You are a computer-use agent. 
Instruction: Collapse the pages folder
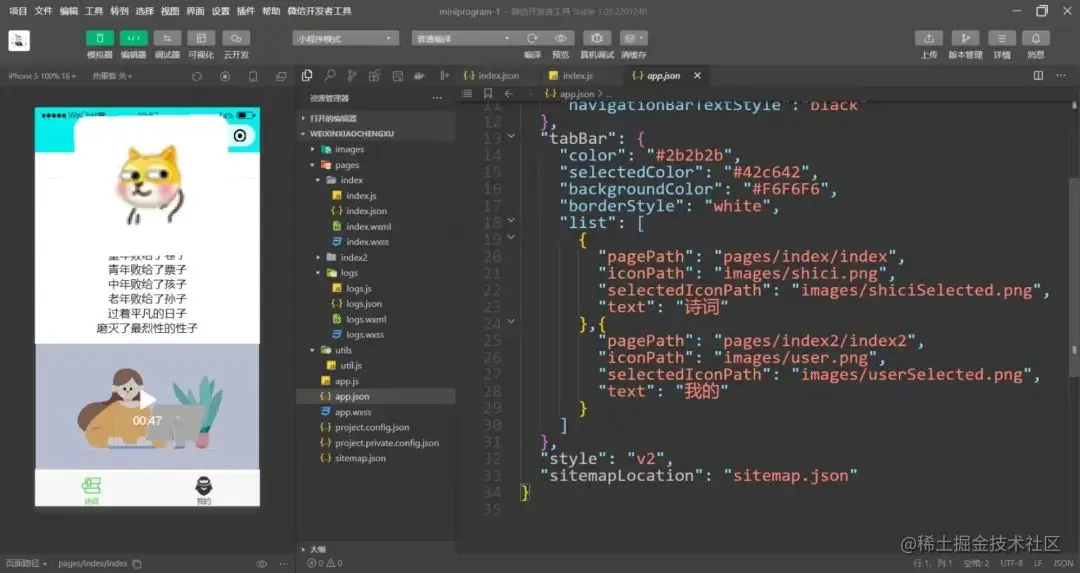pos(346,165)
